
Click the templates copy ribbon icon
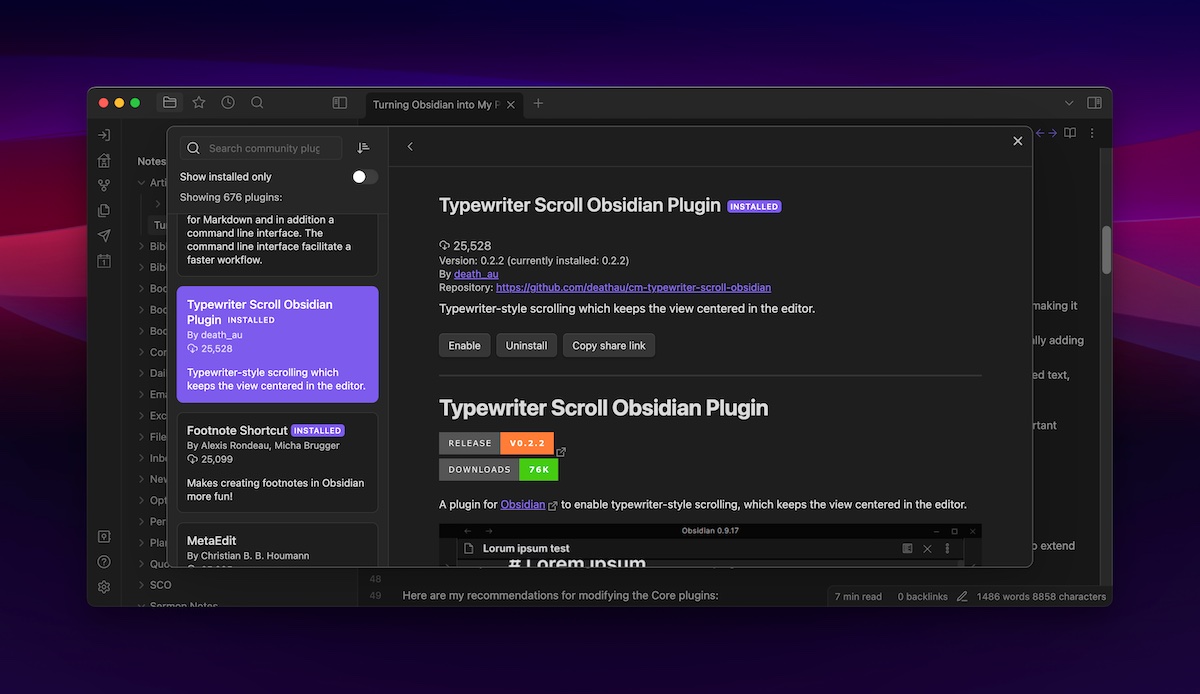tap(104, 210)
